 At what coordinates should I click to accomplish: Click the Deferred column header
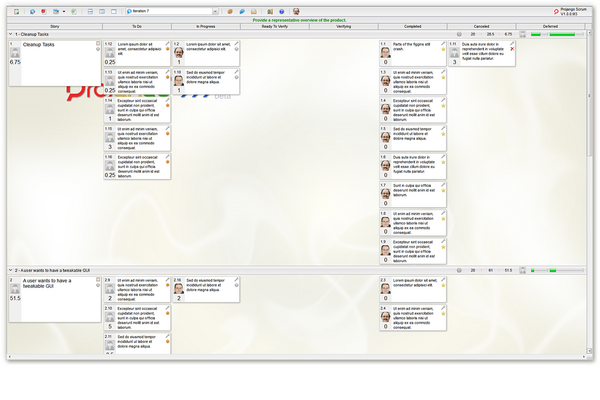[550, 26]
